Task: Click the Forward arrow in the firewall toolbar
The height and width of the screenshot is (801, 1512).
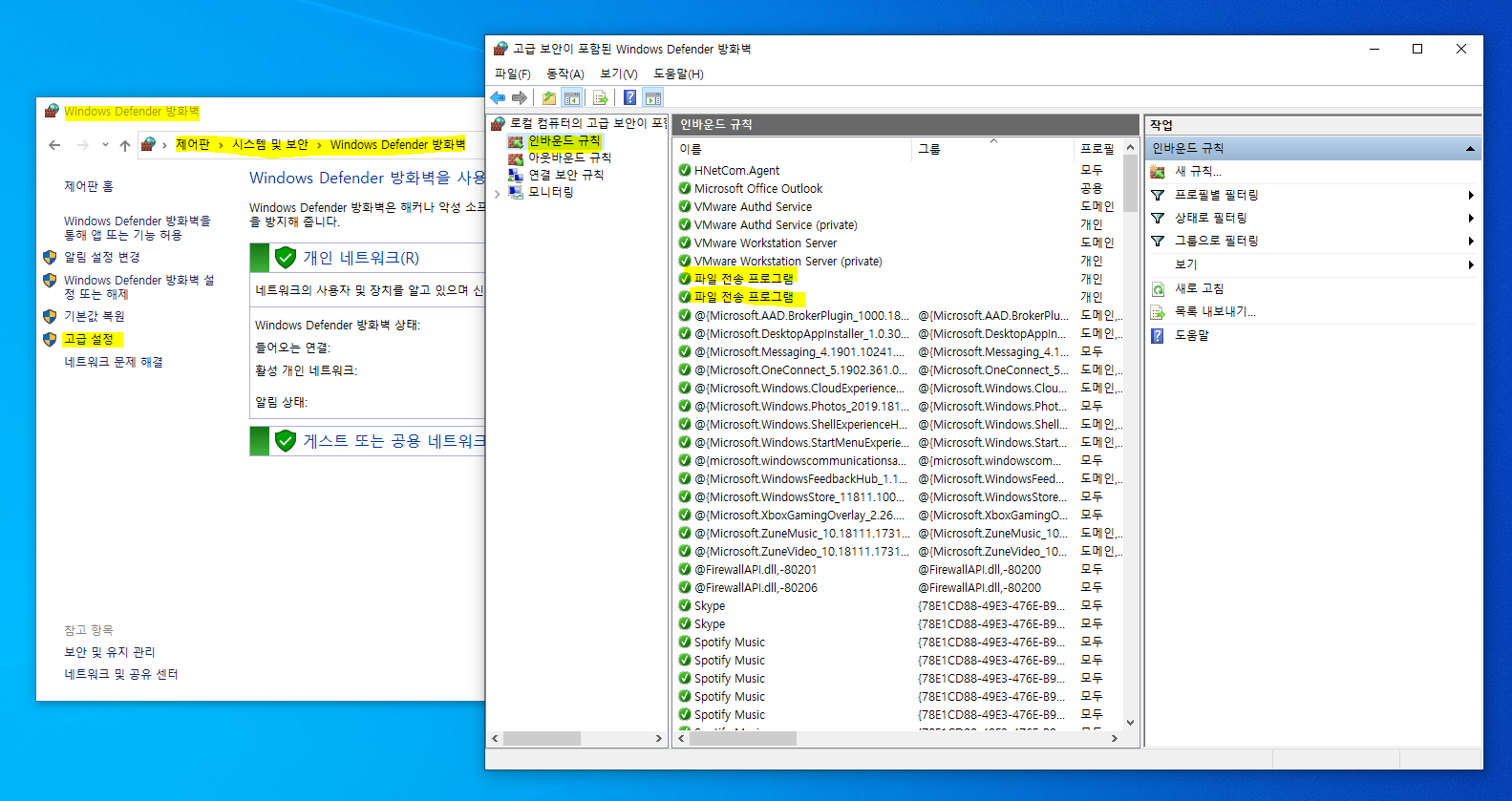Action: (520, 97)
